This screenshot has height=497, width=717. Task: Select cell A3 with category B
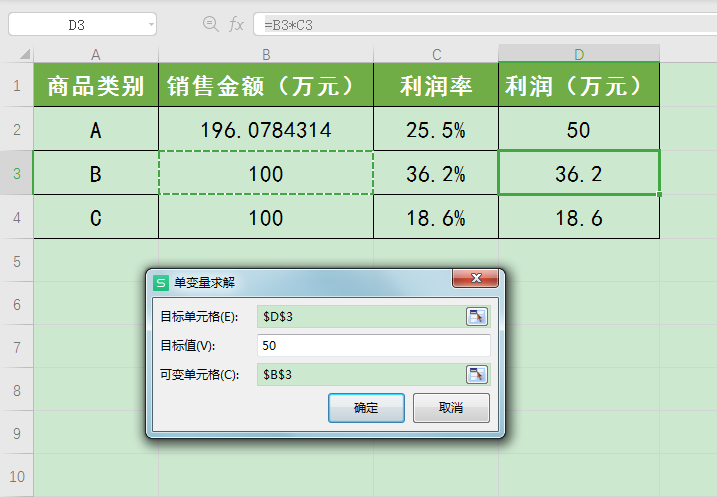[x=96, y=173]
